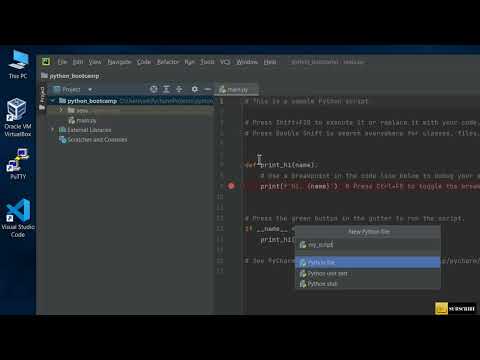The height and width of the screenshot is (360, 480).
Task: Expand the venv folder arrow
Action: [x=61, y=110]
